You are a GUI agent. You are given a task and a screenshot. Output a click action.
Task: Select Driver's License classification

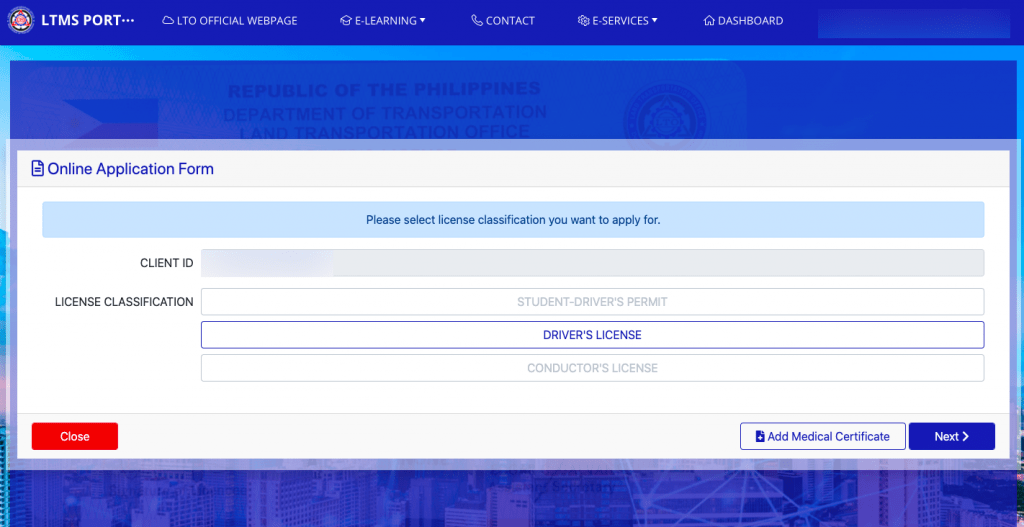point(592,335)
